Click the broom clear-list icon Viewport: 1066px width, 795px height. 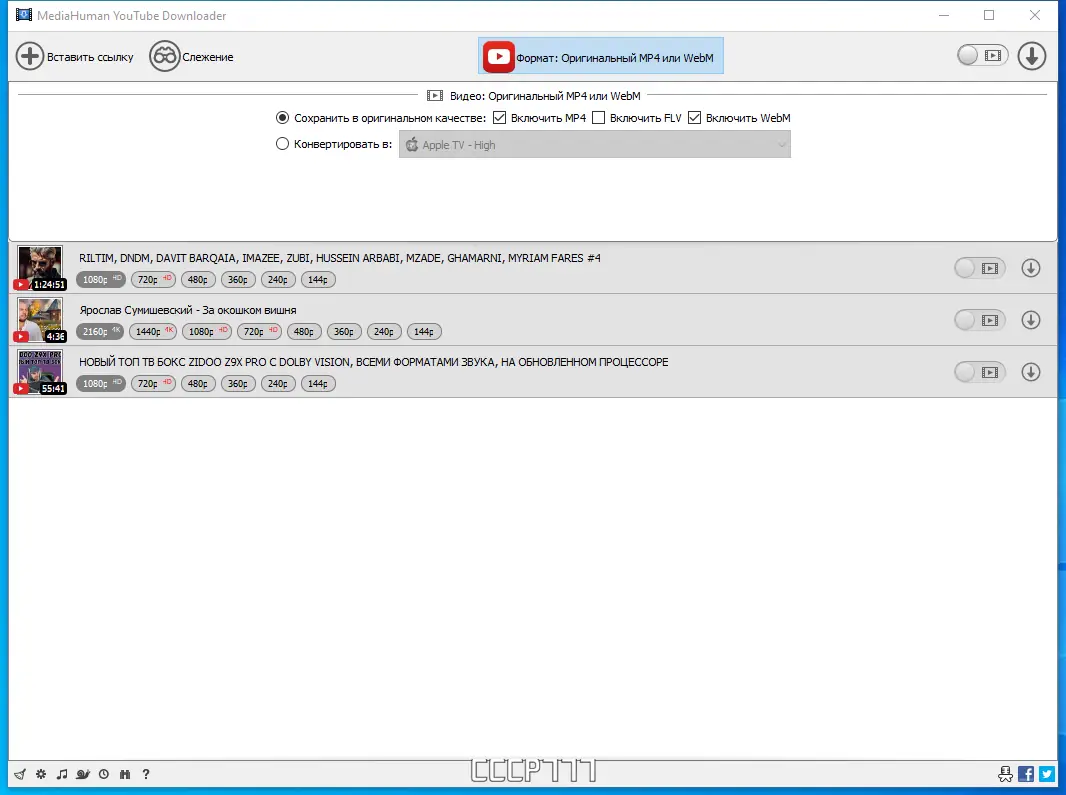(20, 774)
